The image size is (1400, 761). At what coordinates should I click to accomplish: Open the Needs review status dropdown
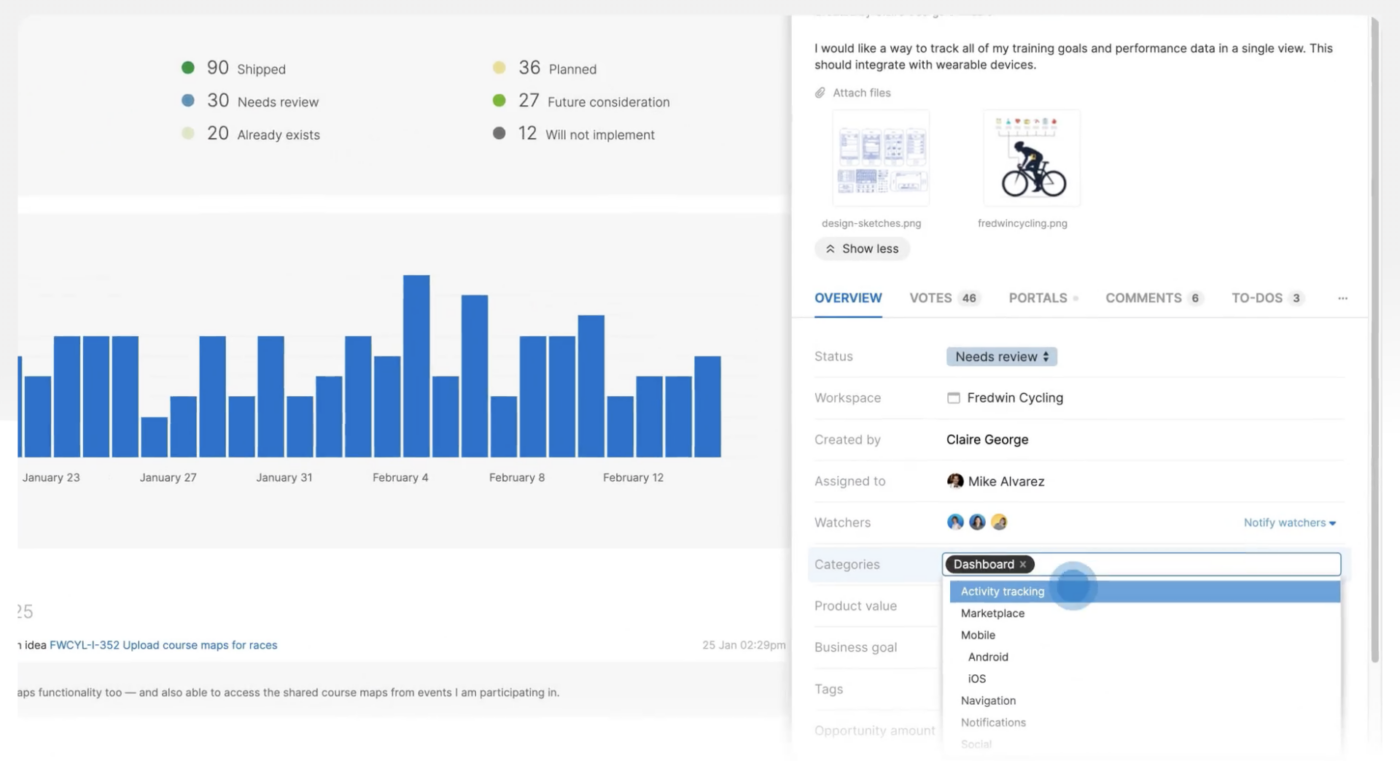(1002, 356)
